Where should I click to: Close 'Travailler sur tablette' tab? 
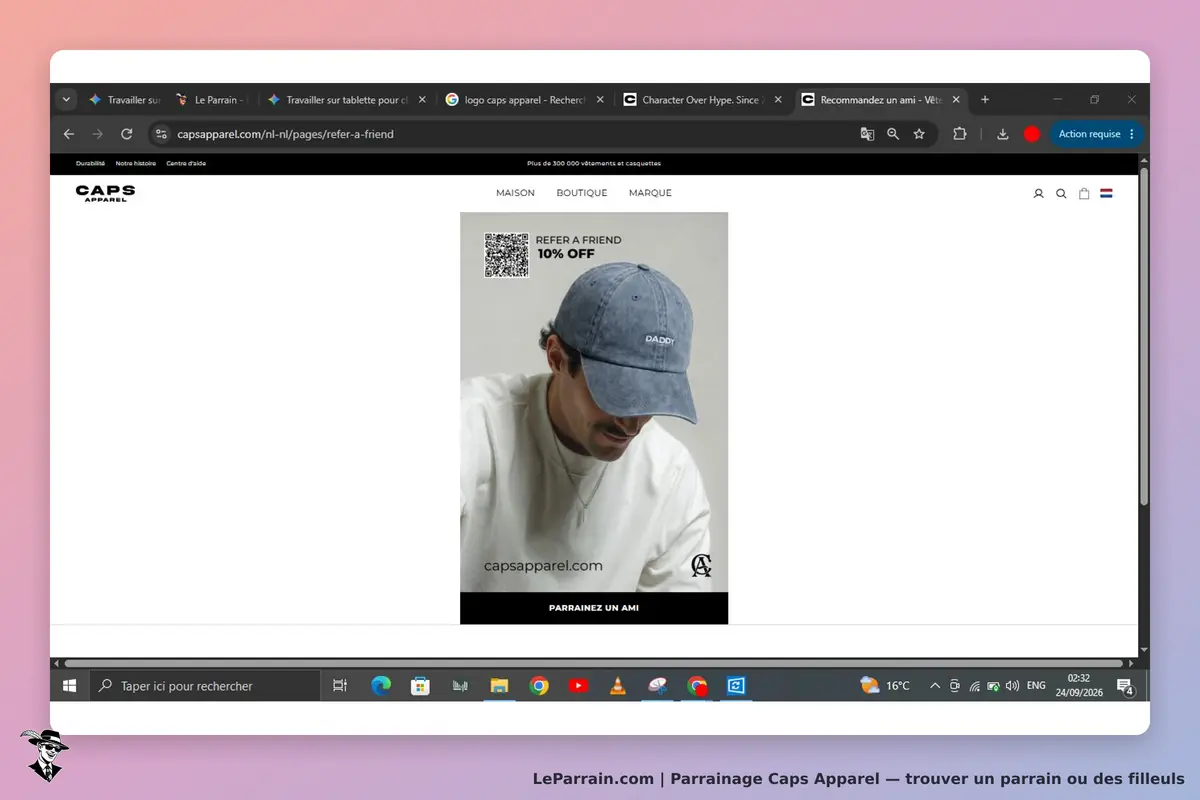coord(422,100)
